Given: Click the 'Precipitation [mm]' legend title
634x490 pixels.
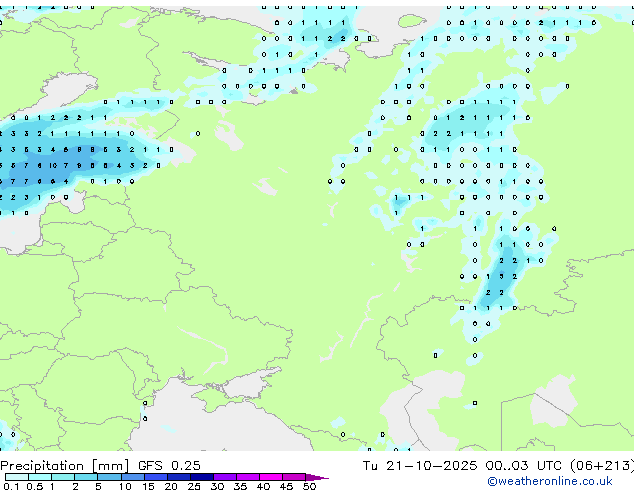Looking at the screenshot, I should click(x=65, y=466).
